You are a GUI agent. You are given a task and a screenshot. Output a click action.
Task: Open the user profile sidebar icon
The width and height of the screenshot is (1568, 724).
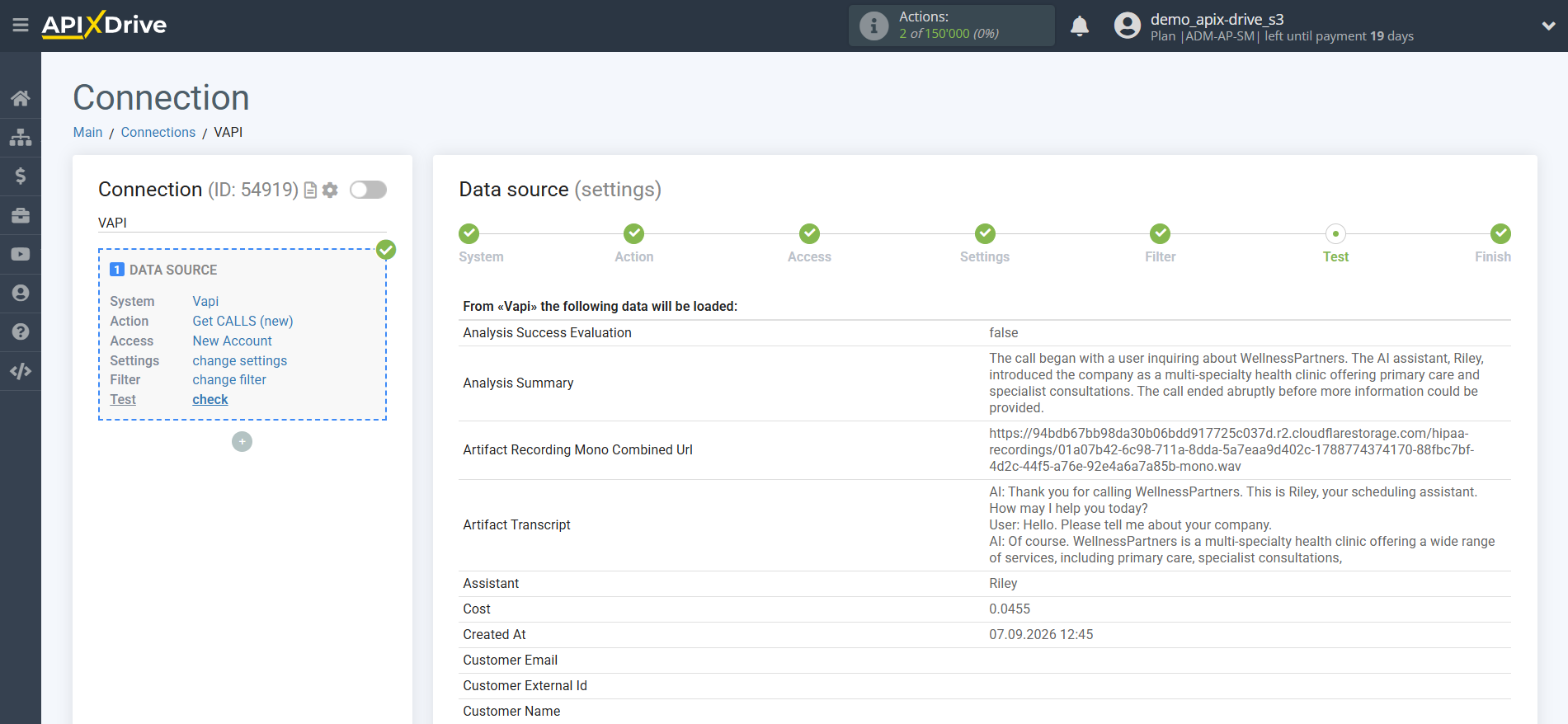point(21,293)
